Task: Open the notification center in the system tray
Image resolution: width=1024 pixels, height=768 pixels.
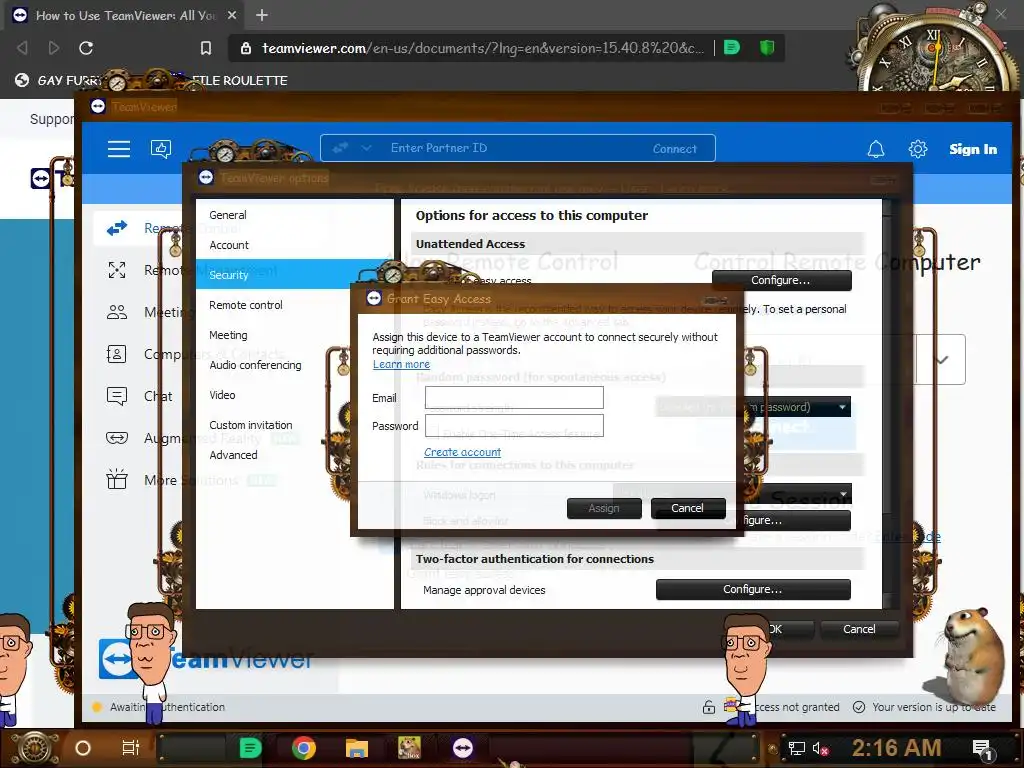Action: coord(983,749)
